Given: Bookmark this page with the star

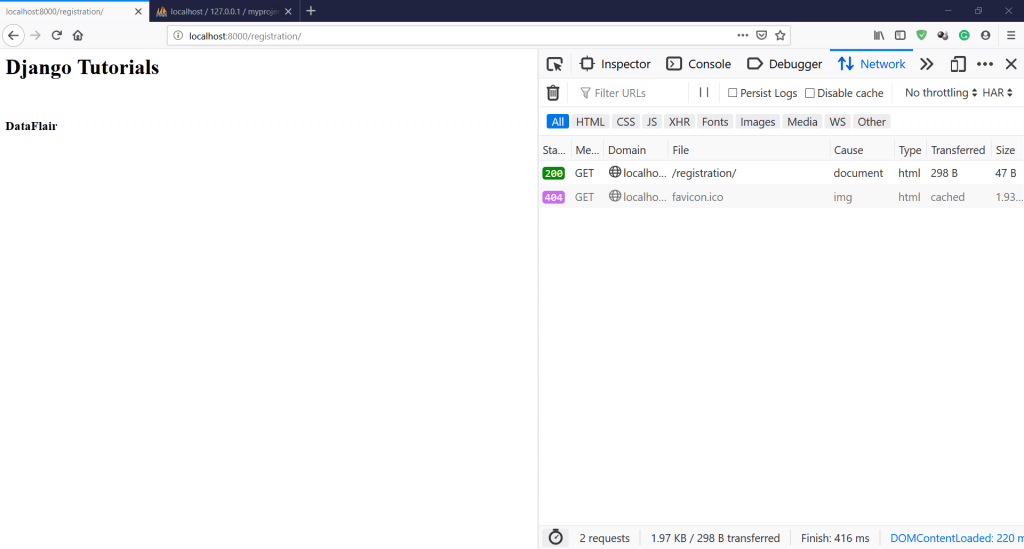Looking at the screenshot, I should [x=780, y=35].
